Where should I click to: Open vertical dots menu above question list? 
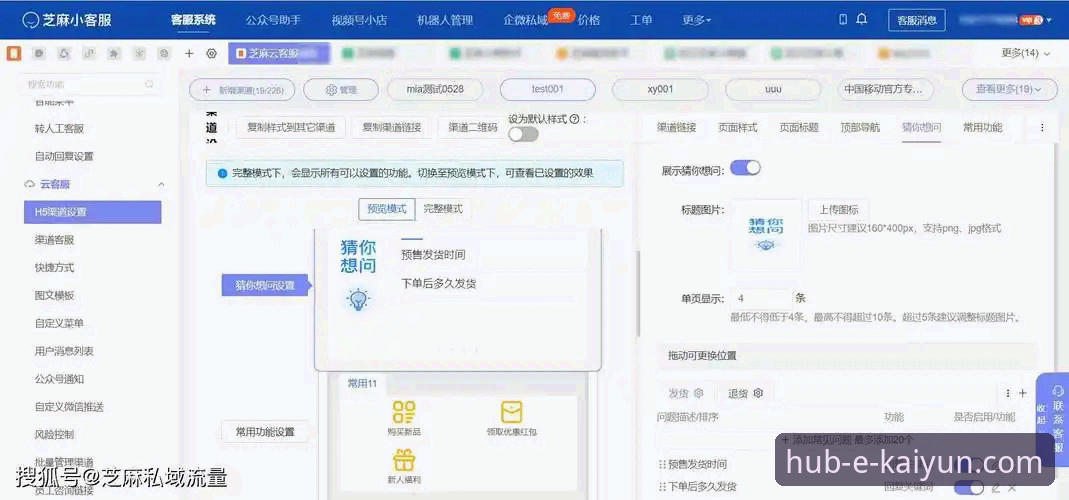(1008, 393)
